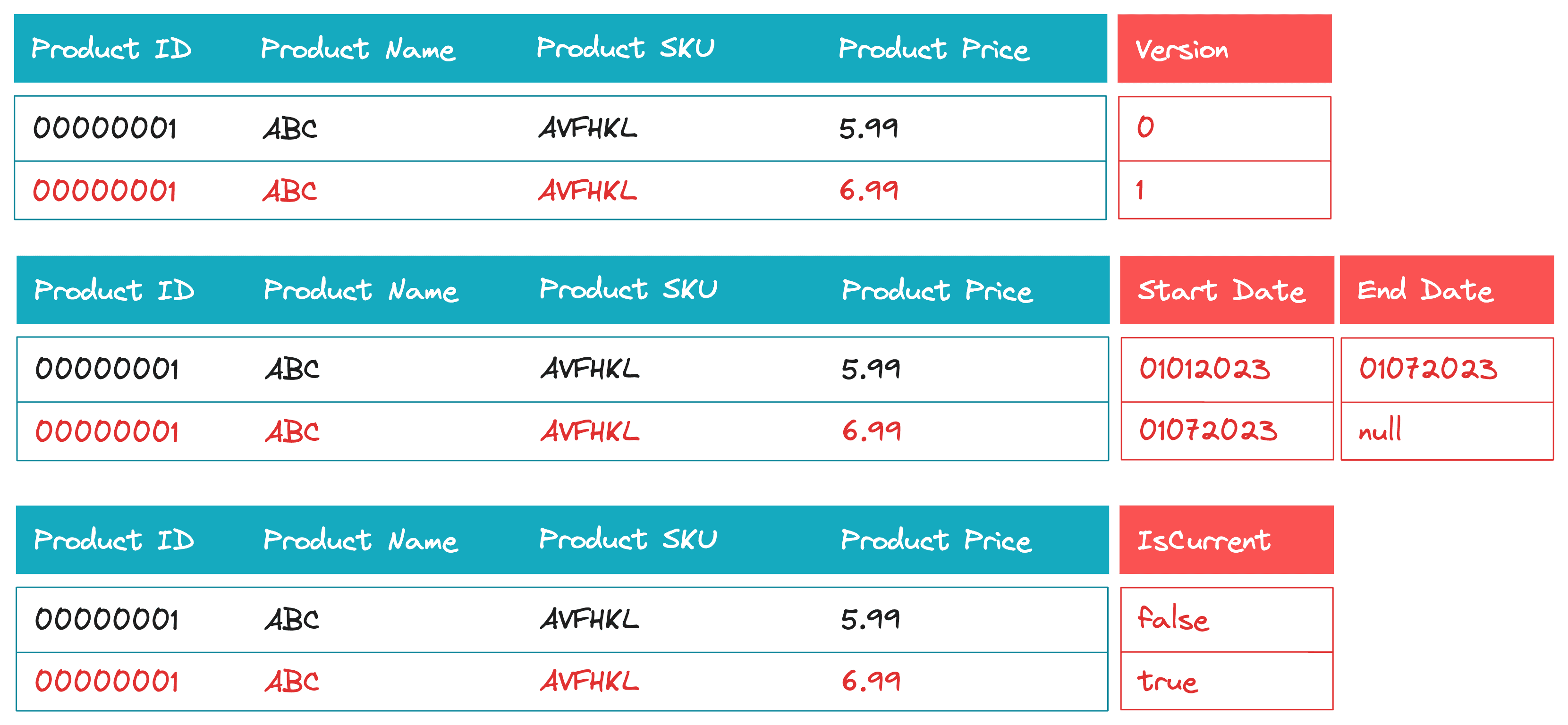Select the red 6.99 price in first table
This screenshot has height=725, width=1568.
click(x=869, y=191)
